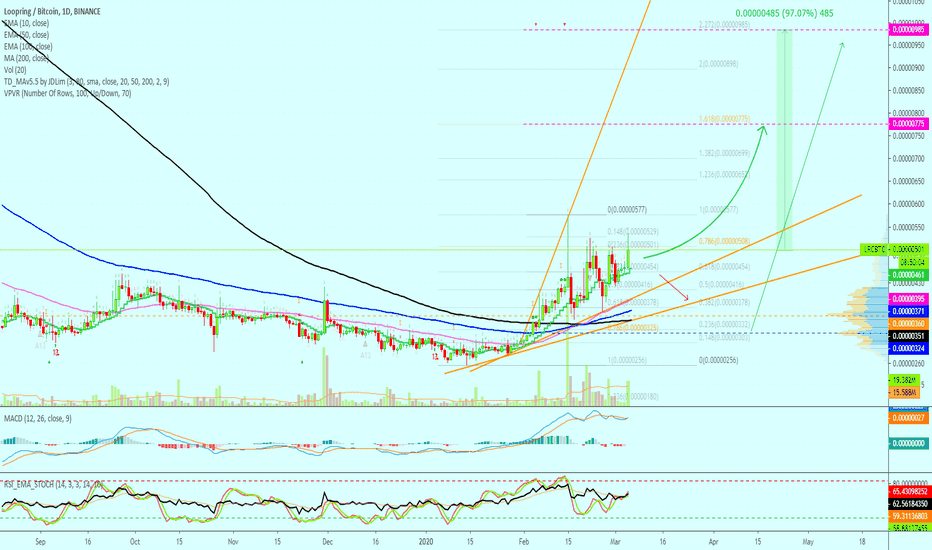
Task: Click the blue 0.00000324 price label
Action: click(x=908, y=348)
